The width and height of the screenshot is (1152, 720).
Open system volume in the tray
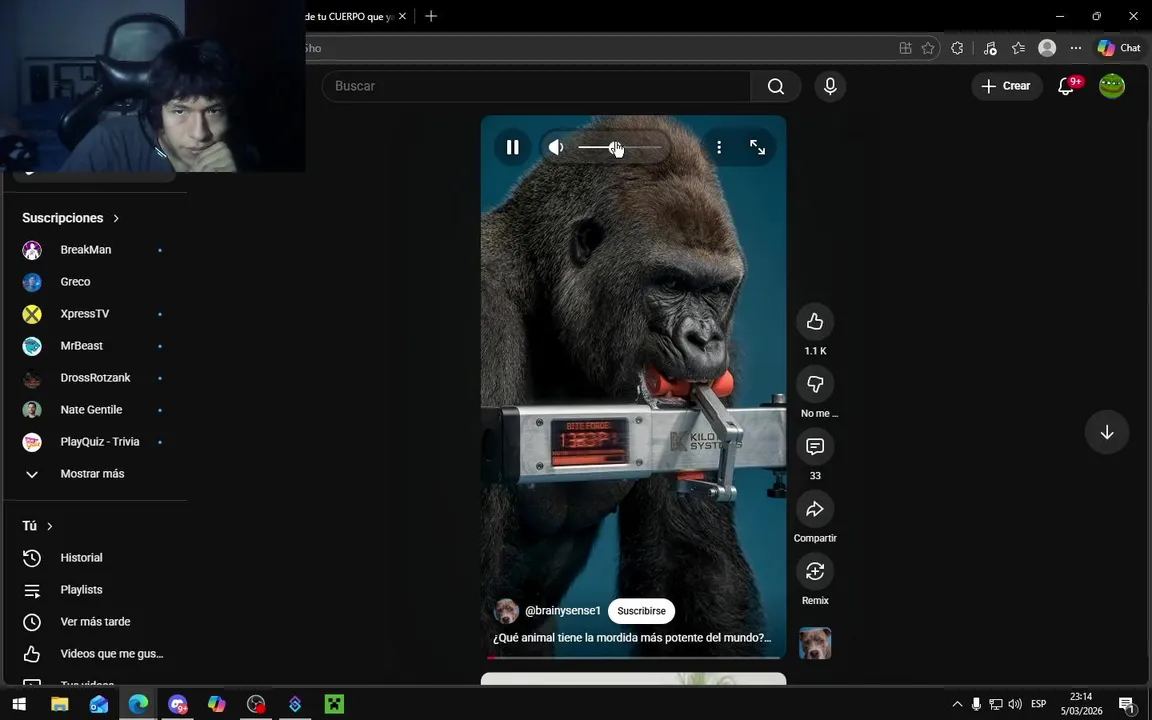1015,704
